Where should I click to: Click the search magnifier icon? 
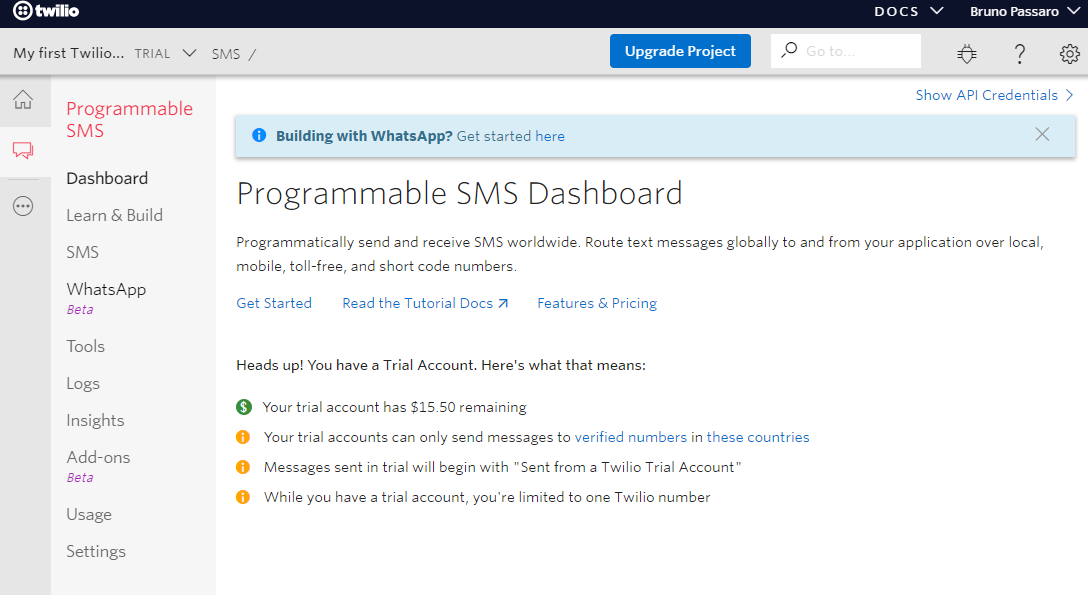tap(789, 50)
